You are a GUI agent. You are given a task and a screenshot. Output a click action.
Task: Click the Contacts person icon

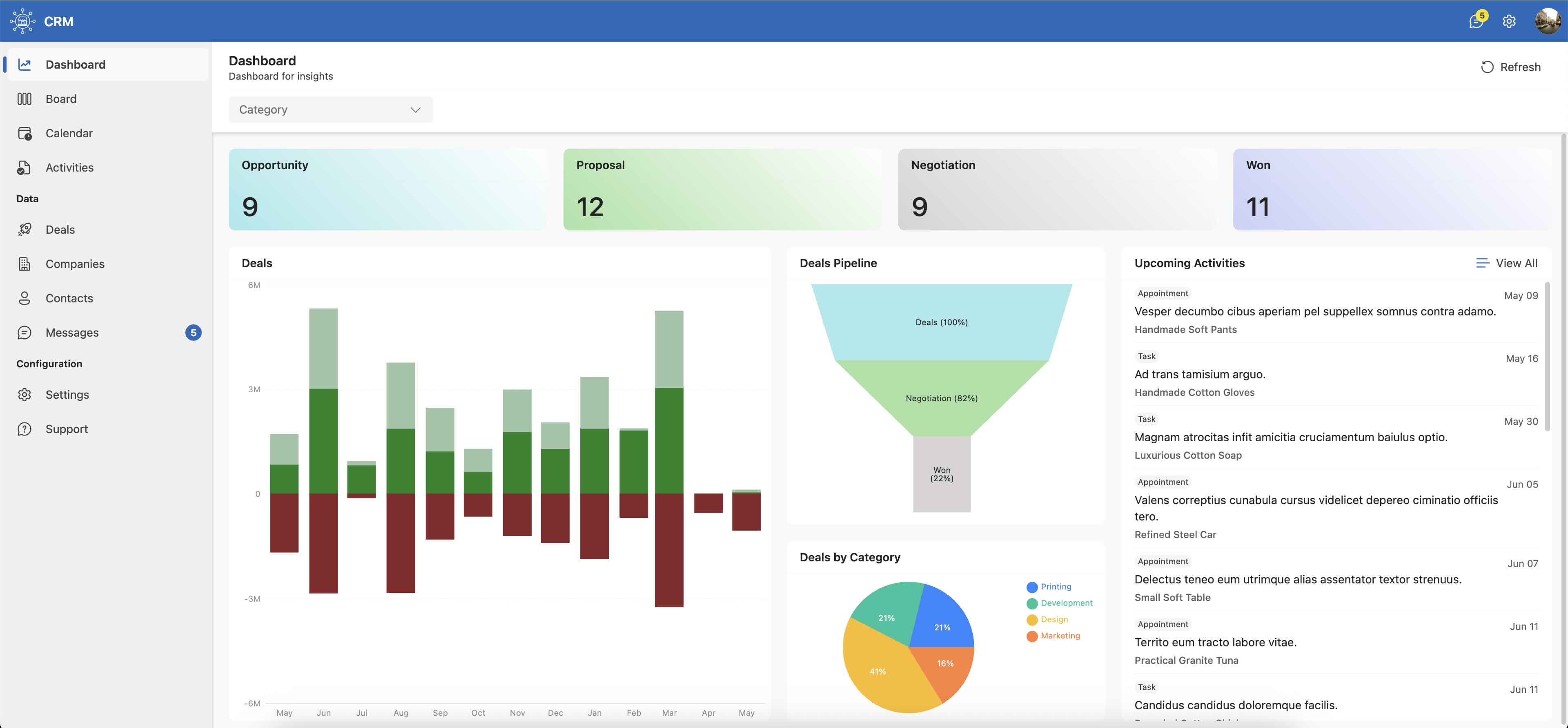point(25,298)
